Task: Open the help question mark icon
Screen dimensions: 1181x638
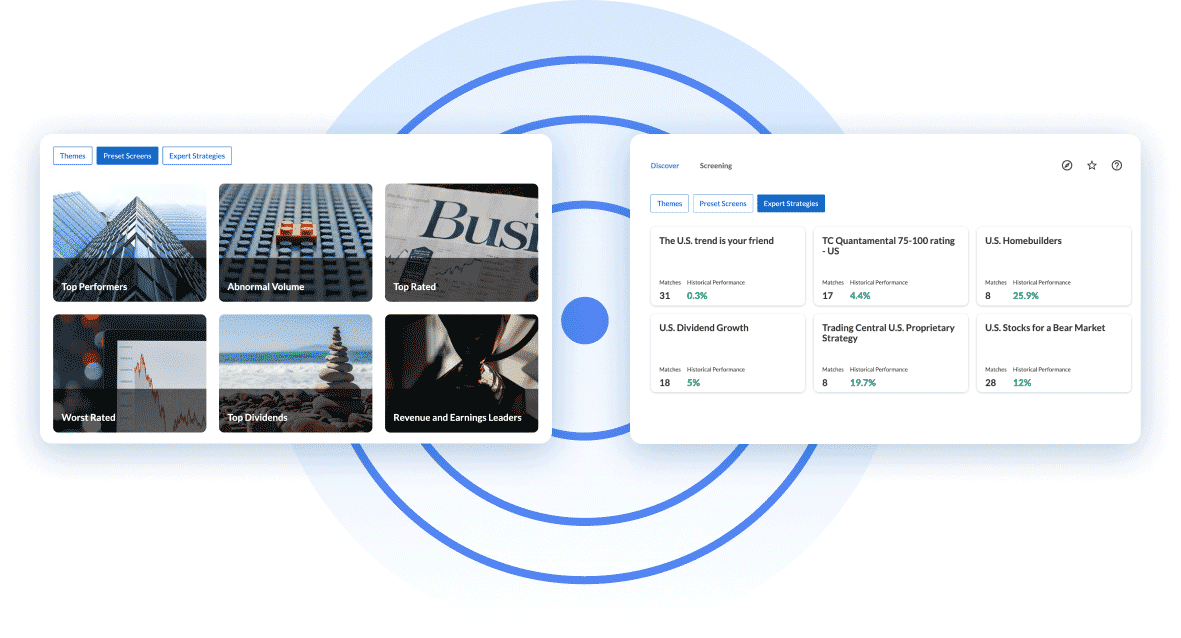Action: pos(1117,165)
